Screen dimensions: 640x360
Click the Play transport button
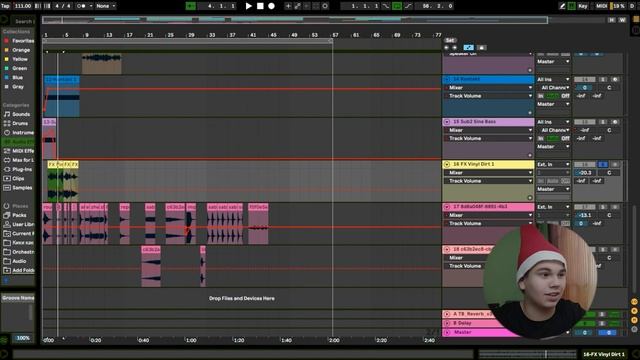pyautogui.click(x=249, y=6)
